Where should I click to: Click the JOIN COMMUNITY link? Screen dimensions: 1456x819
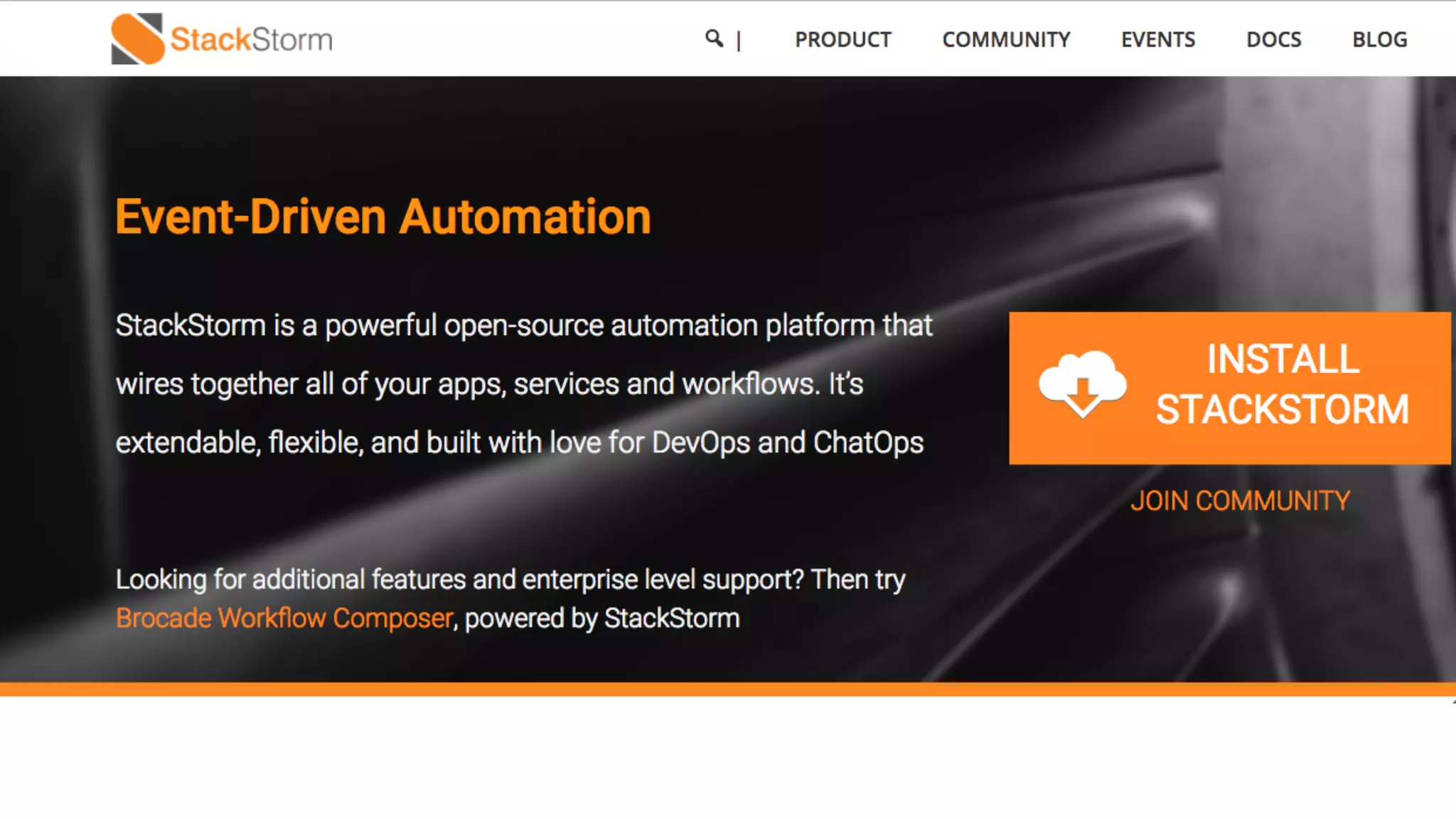click(1240, 501)
